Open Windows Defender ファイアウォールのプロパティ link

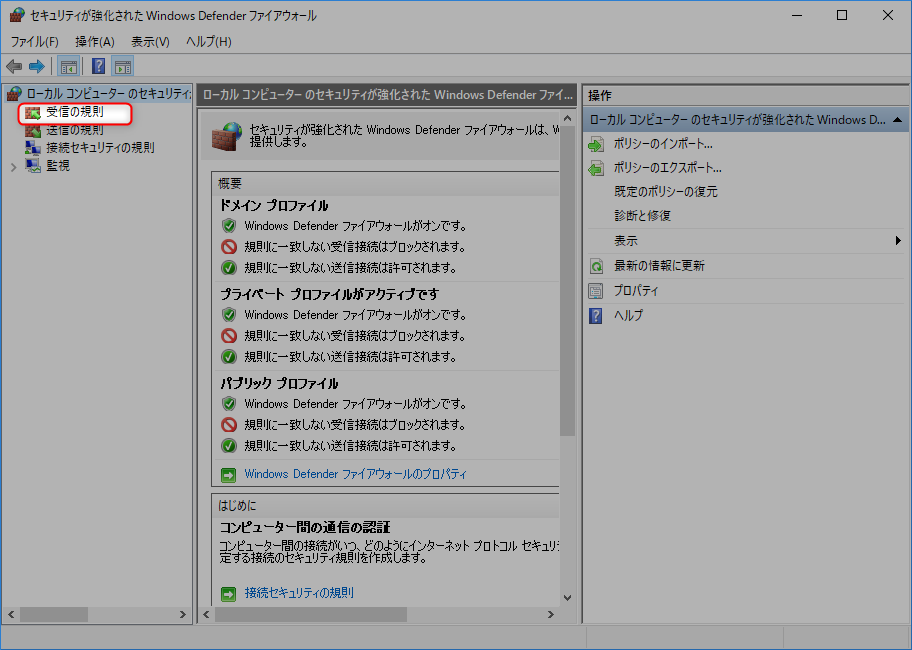click(355, 474)
